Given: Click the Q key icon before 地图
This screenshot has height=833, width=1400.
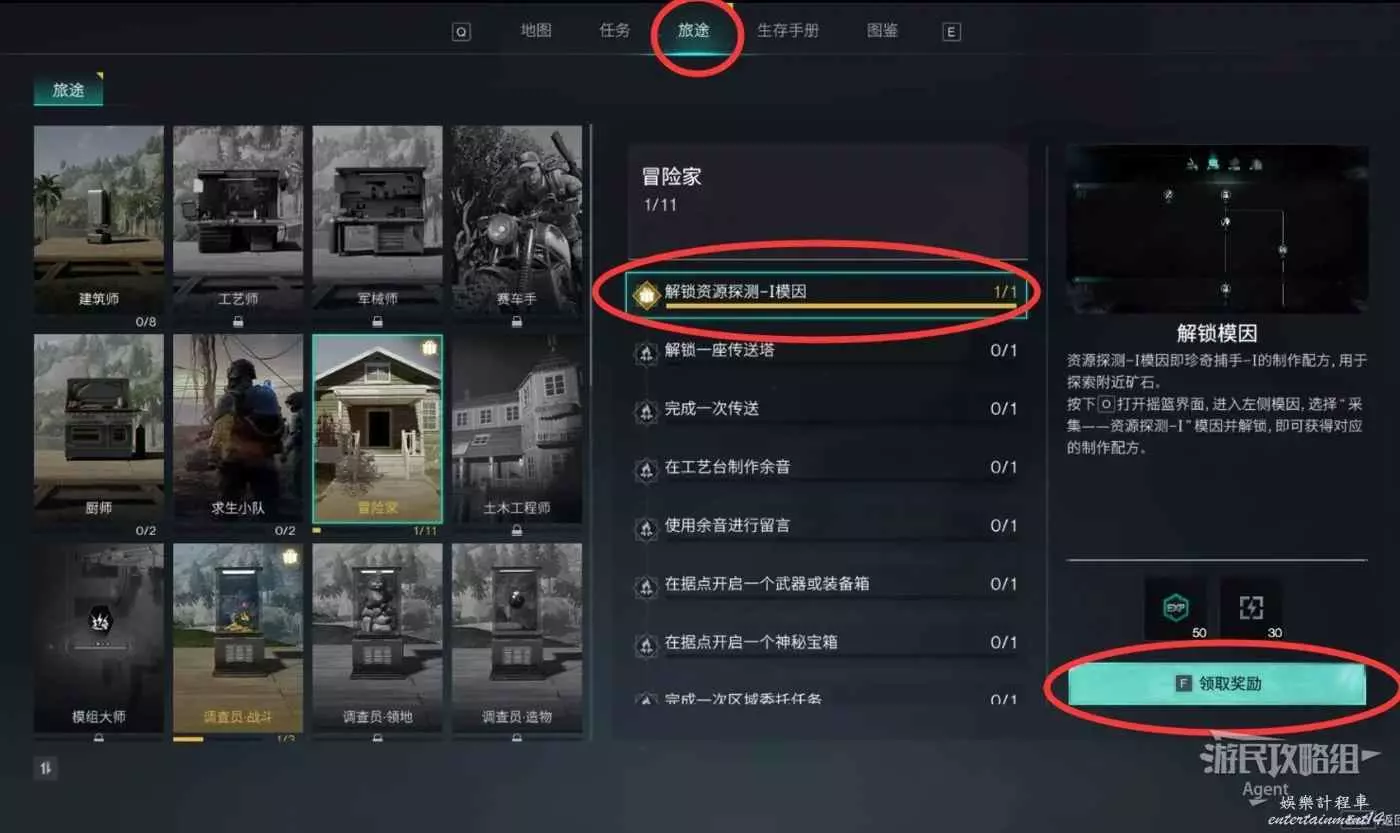Looking at the screenshot, I should point(461,31).
